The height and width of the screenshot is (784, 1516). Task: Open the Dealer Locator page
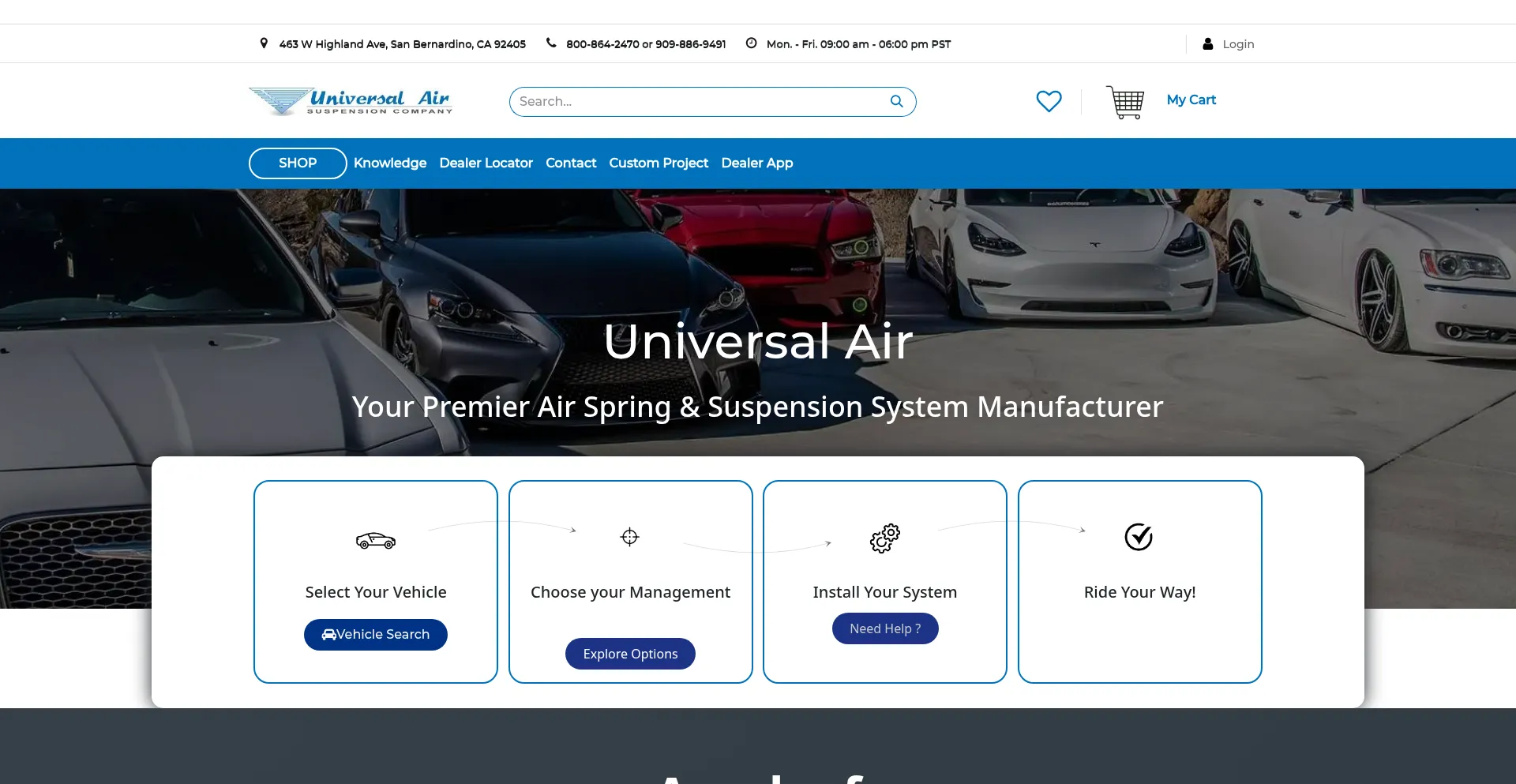[x=486, y=163]
